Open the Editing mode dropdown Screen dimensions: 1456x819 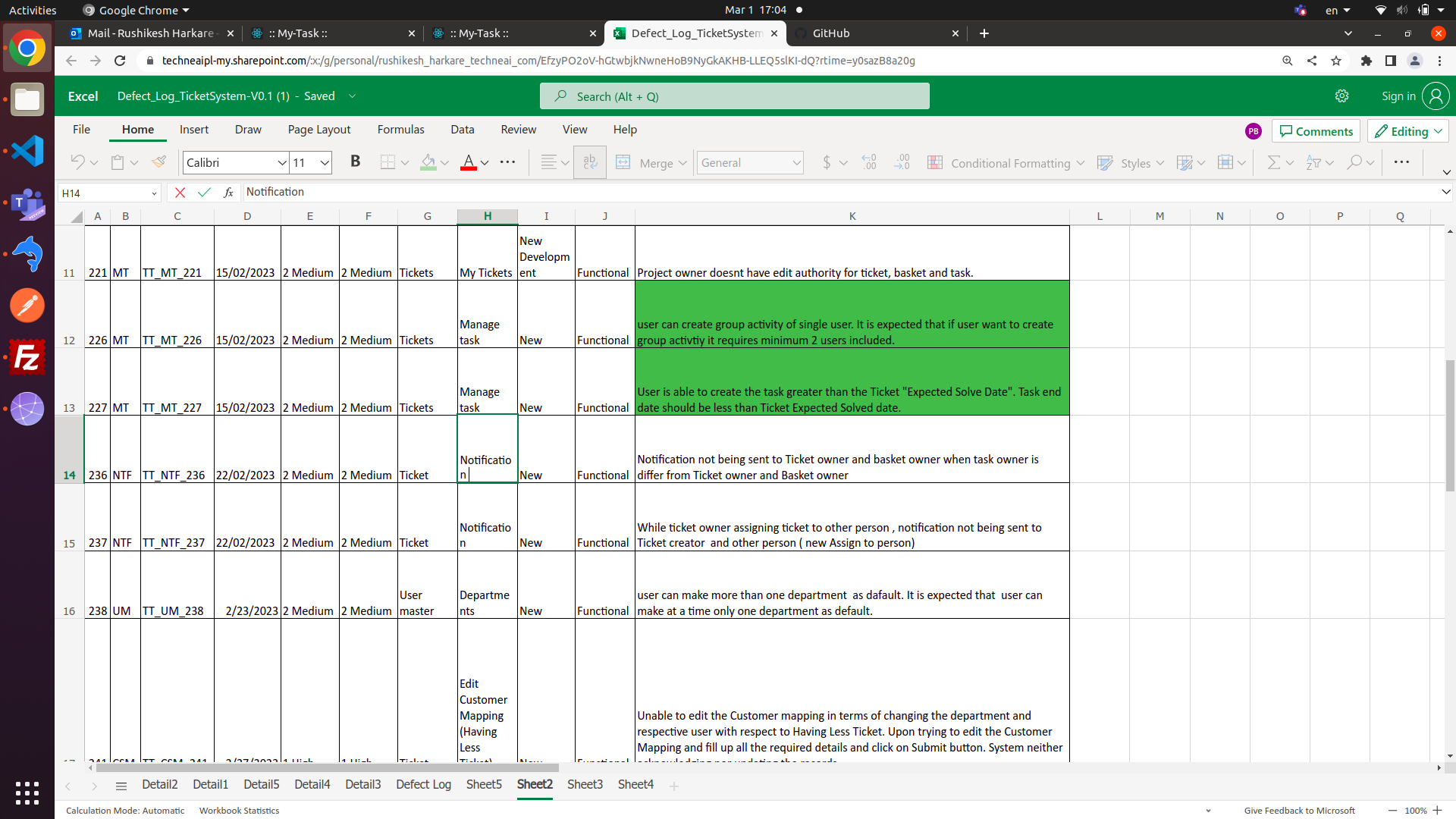(1408, 131)
